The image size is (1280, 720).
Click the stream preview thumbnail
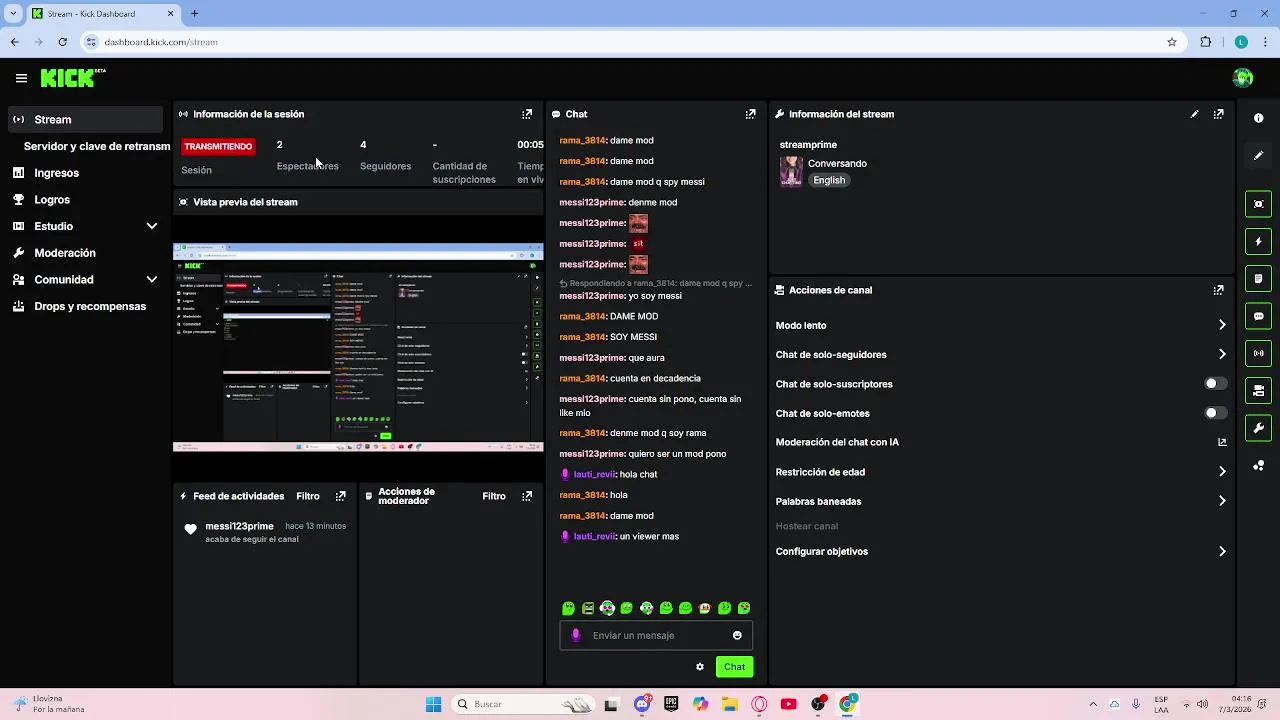358,347
